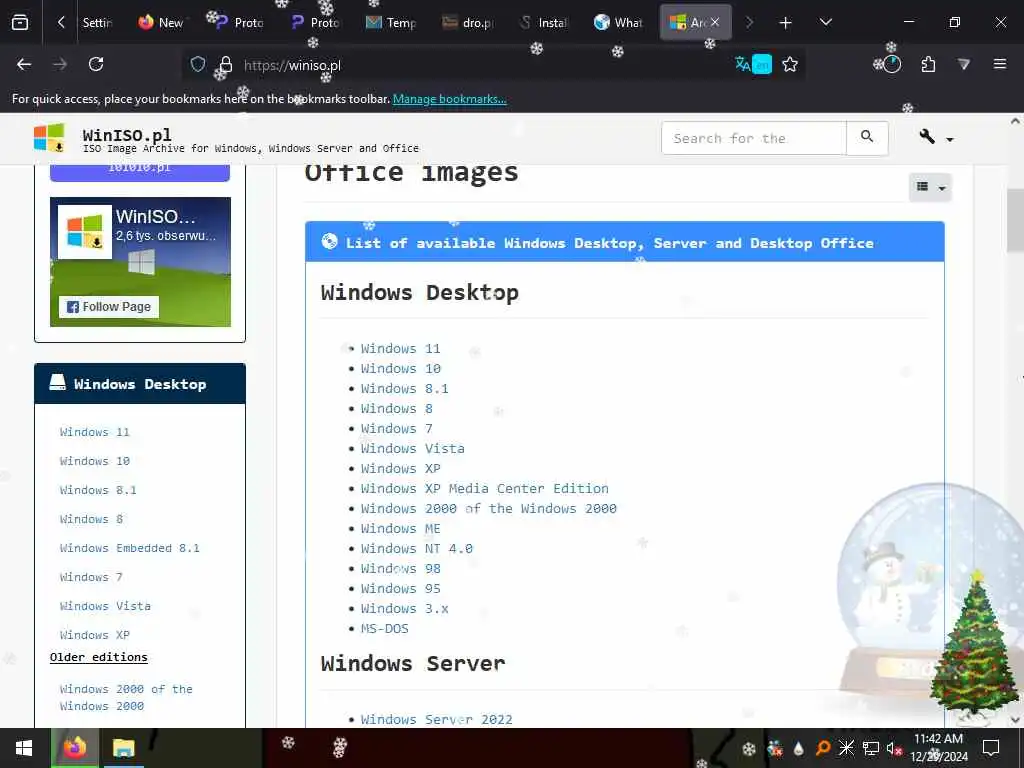Open Windows 11 in the sidebar
The image size is (1024, 768).
coord(95,432)
